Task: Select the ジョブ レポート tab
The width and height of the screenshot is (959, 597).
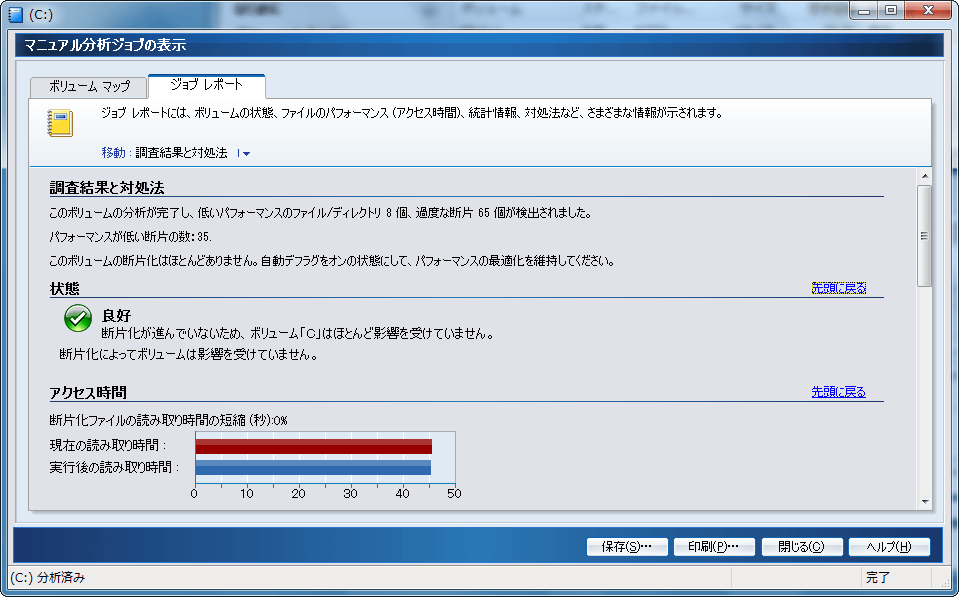Action: point(206,85)
